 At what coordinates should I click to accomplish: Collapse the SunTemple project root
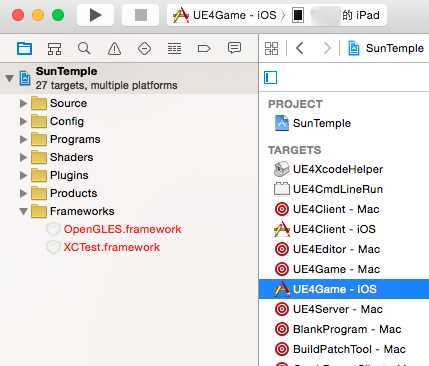pyautogui.click(x=9, y=78)
